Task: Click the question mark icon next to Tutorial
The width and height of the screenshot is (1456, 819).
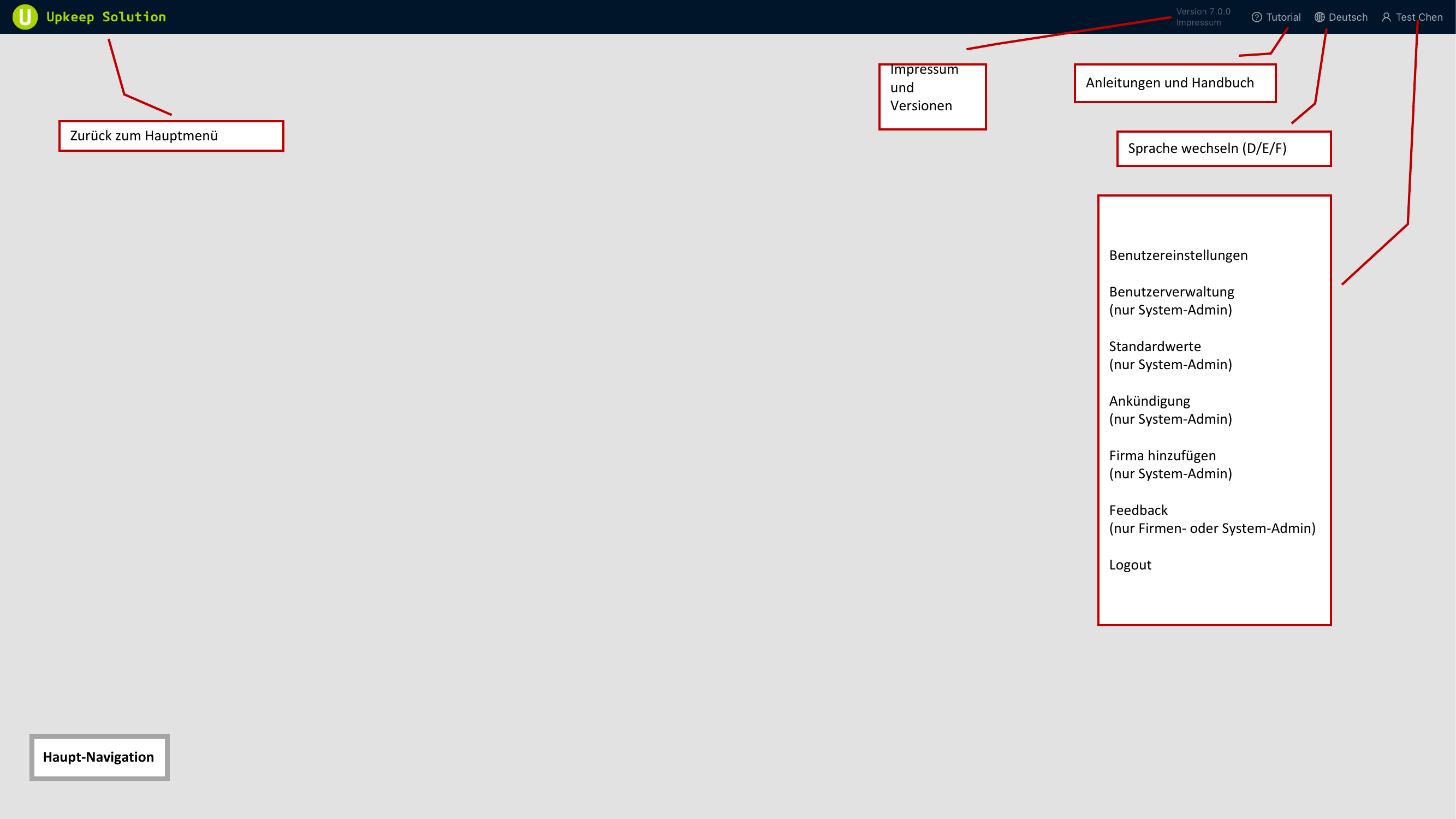Action: pos(1257,17)
